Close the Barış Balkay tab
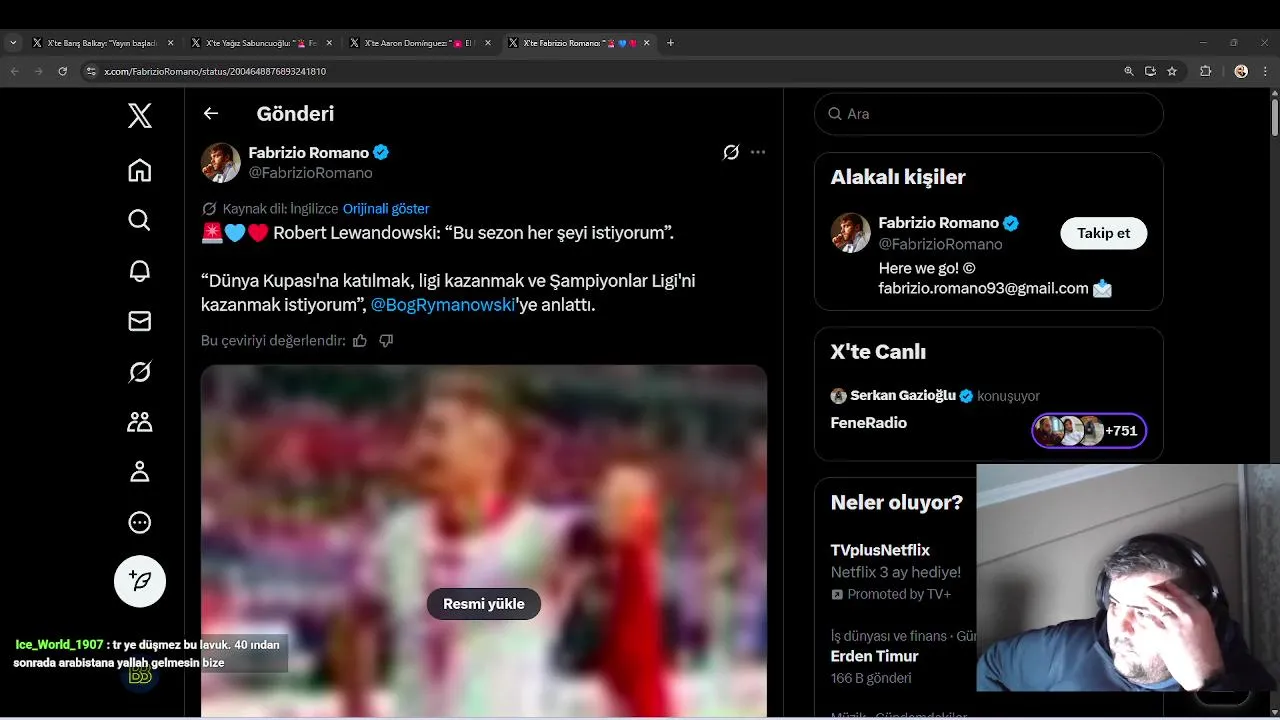The image size is (1280, 720). (x=170, y=43)
